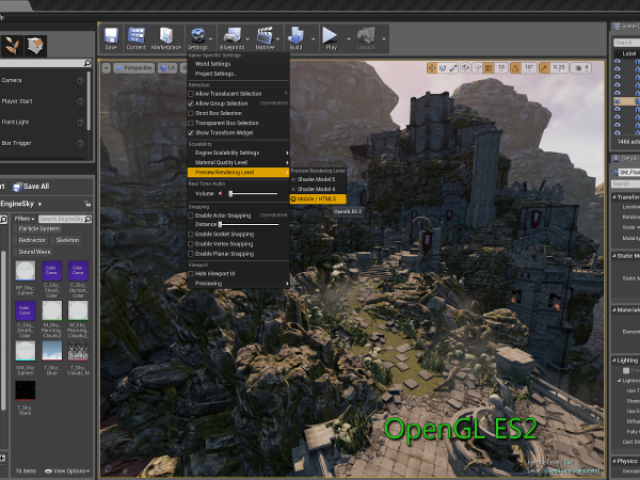Enable Socket Snapping checkbox

(191, 234)
